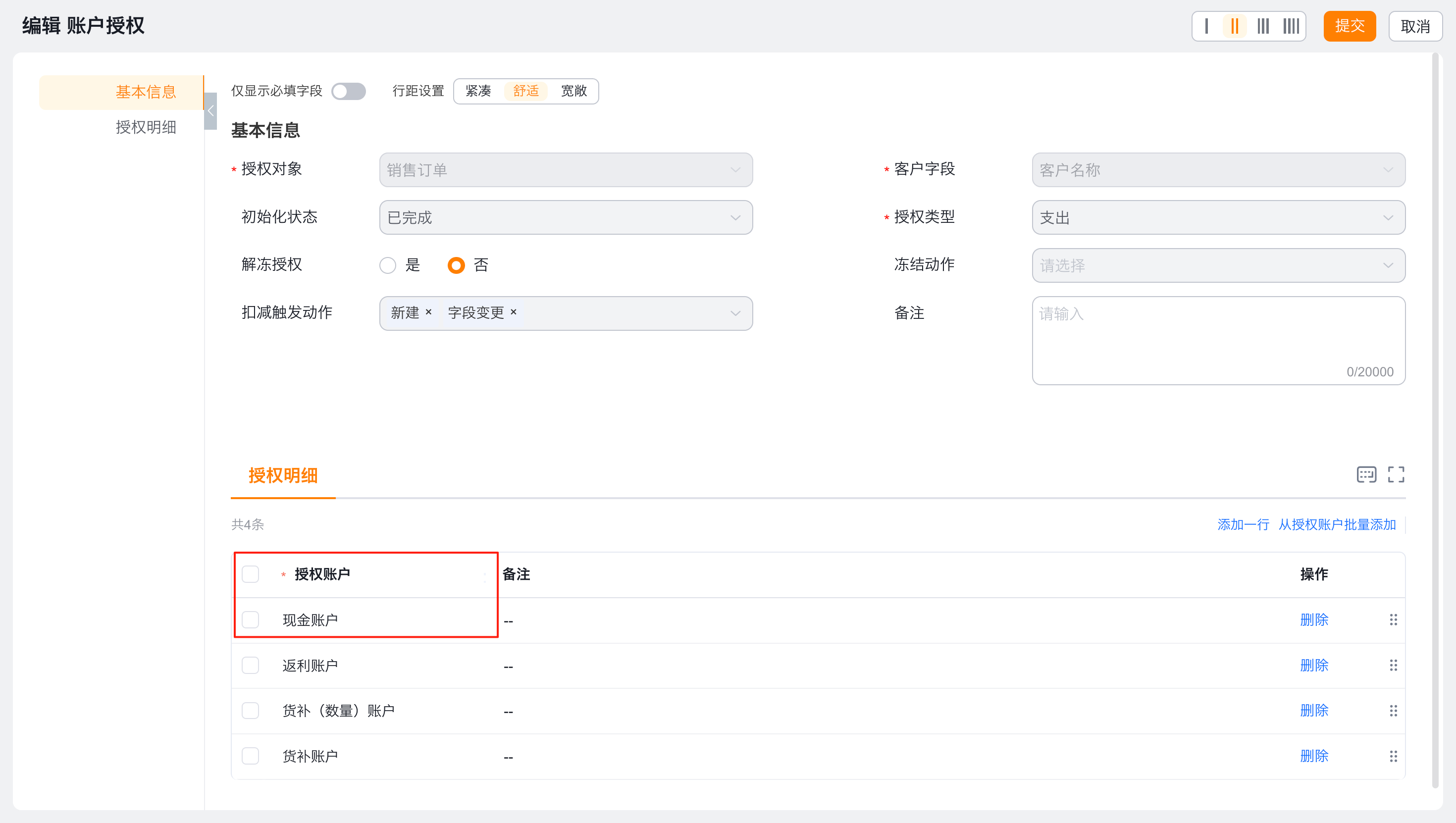Choose the four-column layout icon

[x=1291, y=26]
